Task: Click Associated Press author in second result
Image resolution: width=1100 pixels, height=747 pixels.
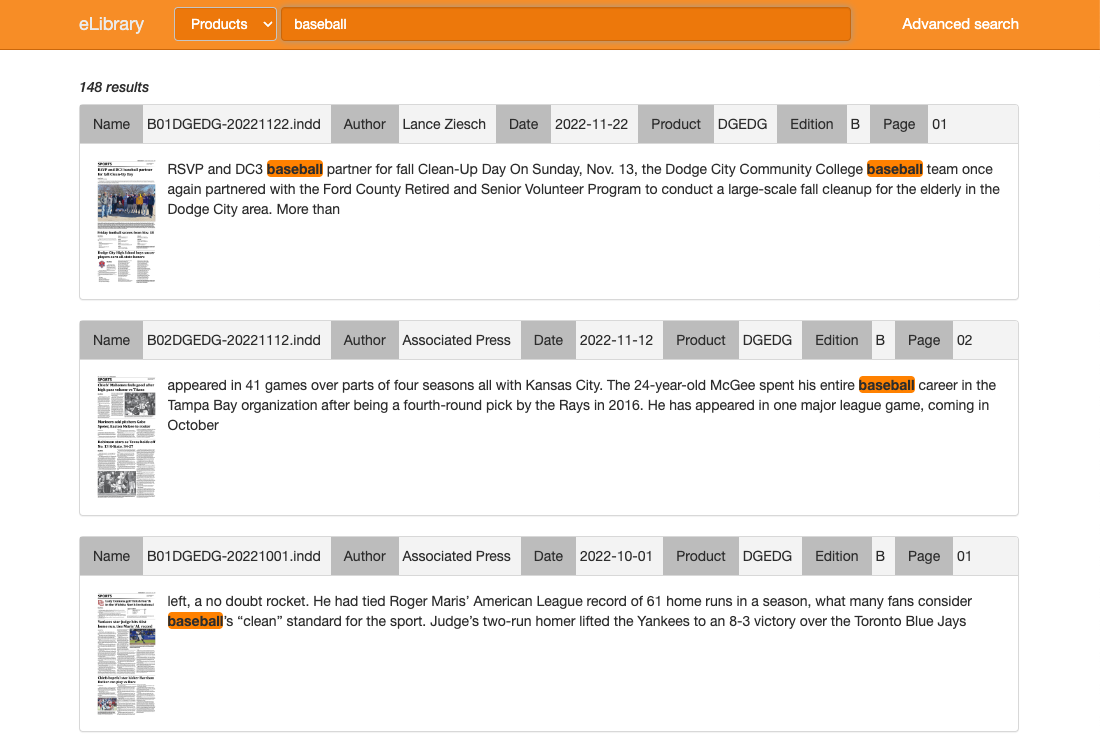Action: (456, 340)
